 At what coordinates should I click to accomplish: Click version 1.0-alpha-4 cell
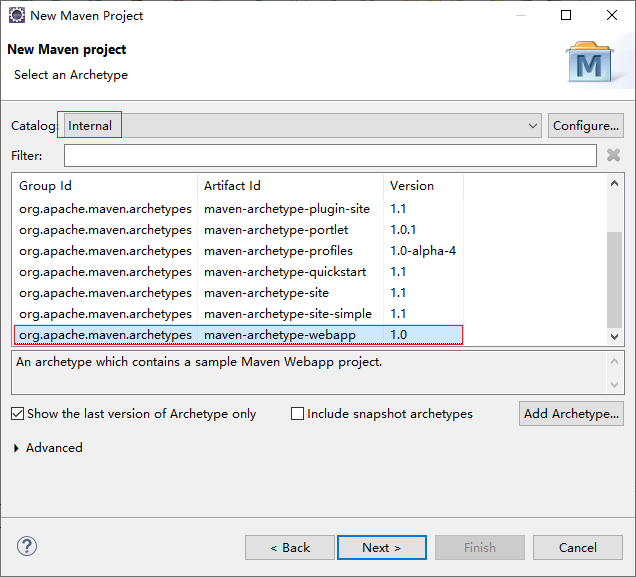point(423,251)
